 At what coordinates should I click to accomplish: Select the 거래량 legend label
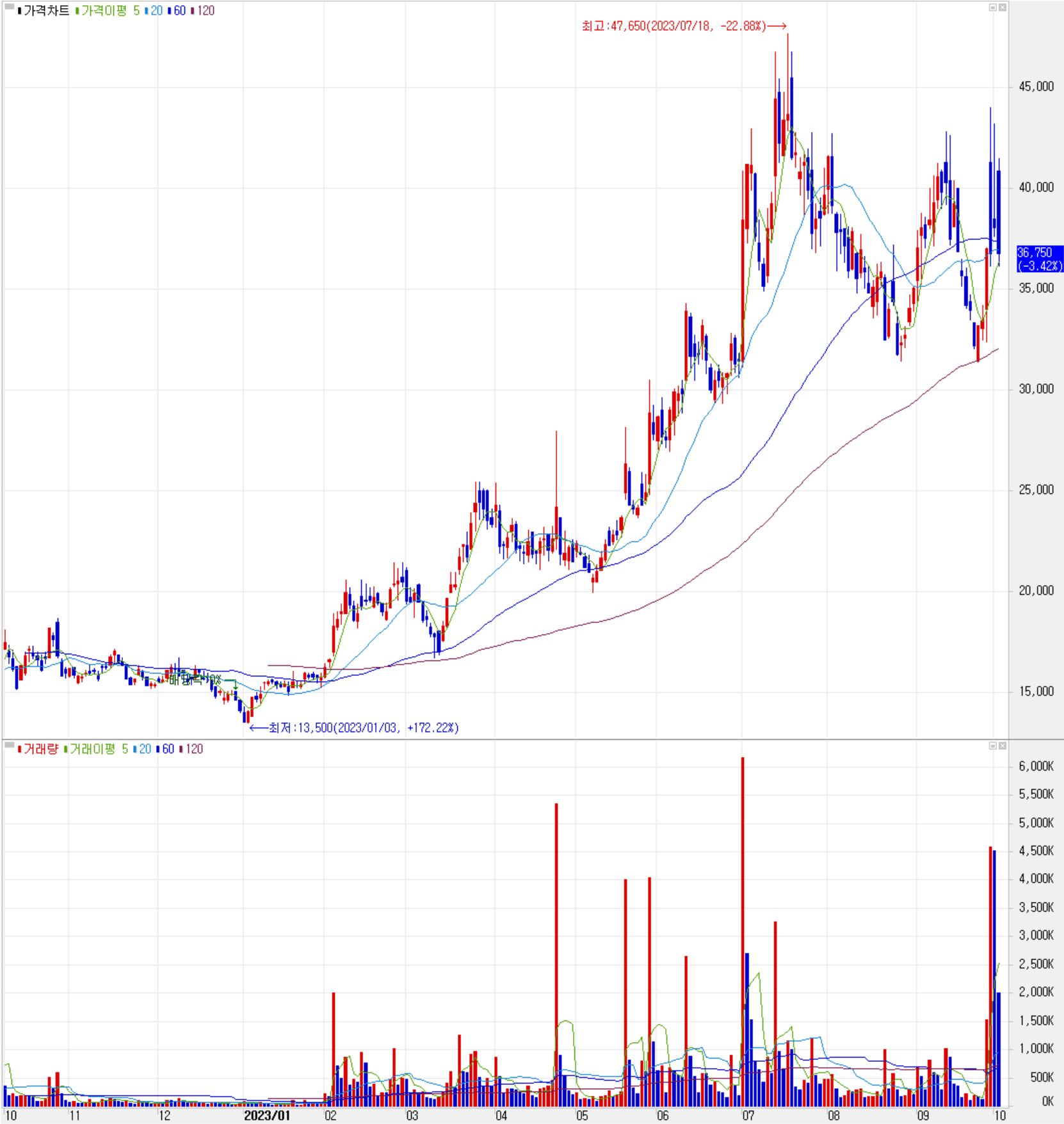[41, 749]
